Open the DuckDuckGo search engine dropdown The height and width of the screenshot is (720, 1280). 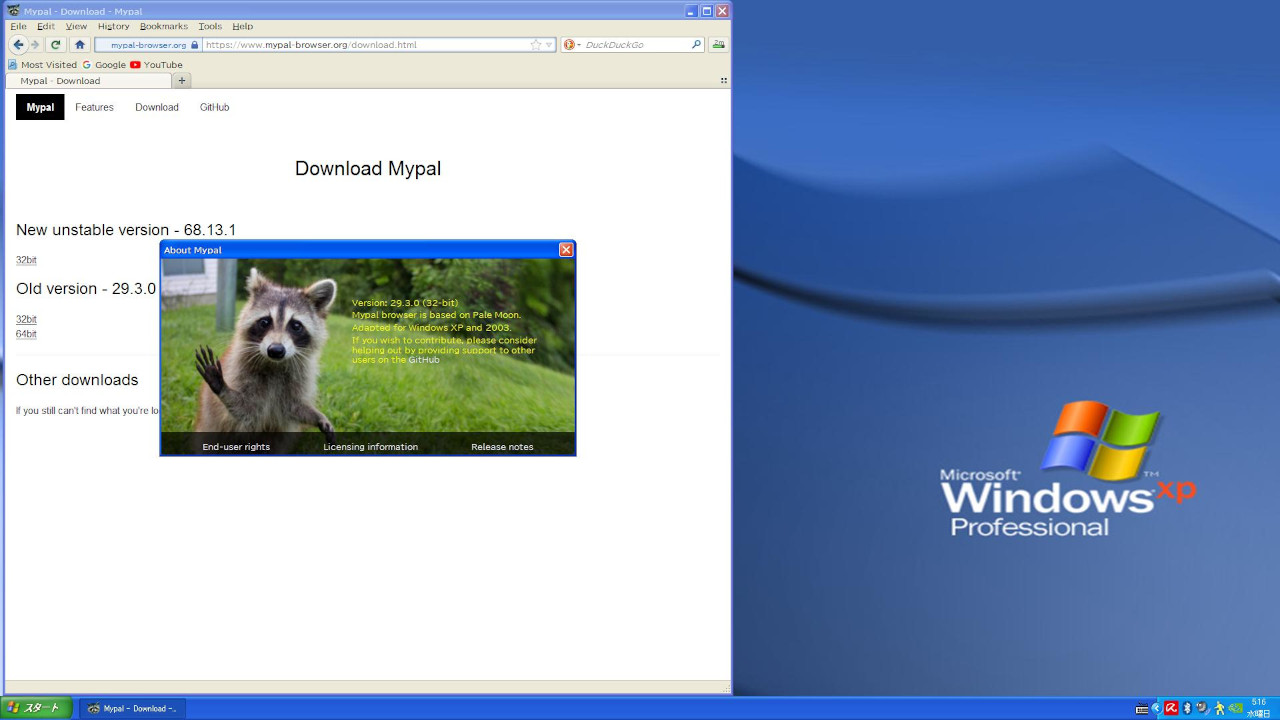click(572, 45)
